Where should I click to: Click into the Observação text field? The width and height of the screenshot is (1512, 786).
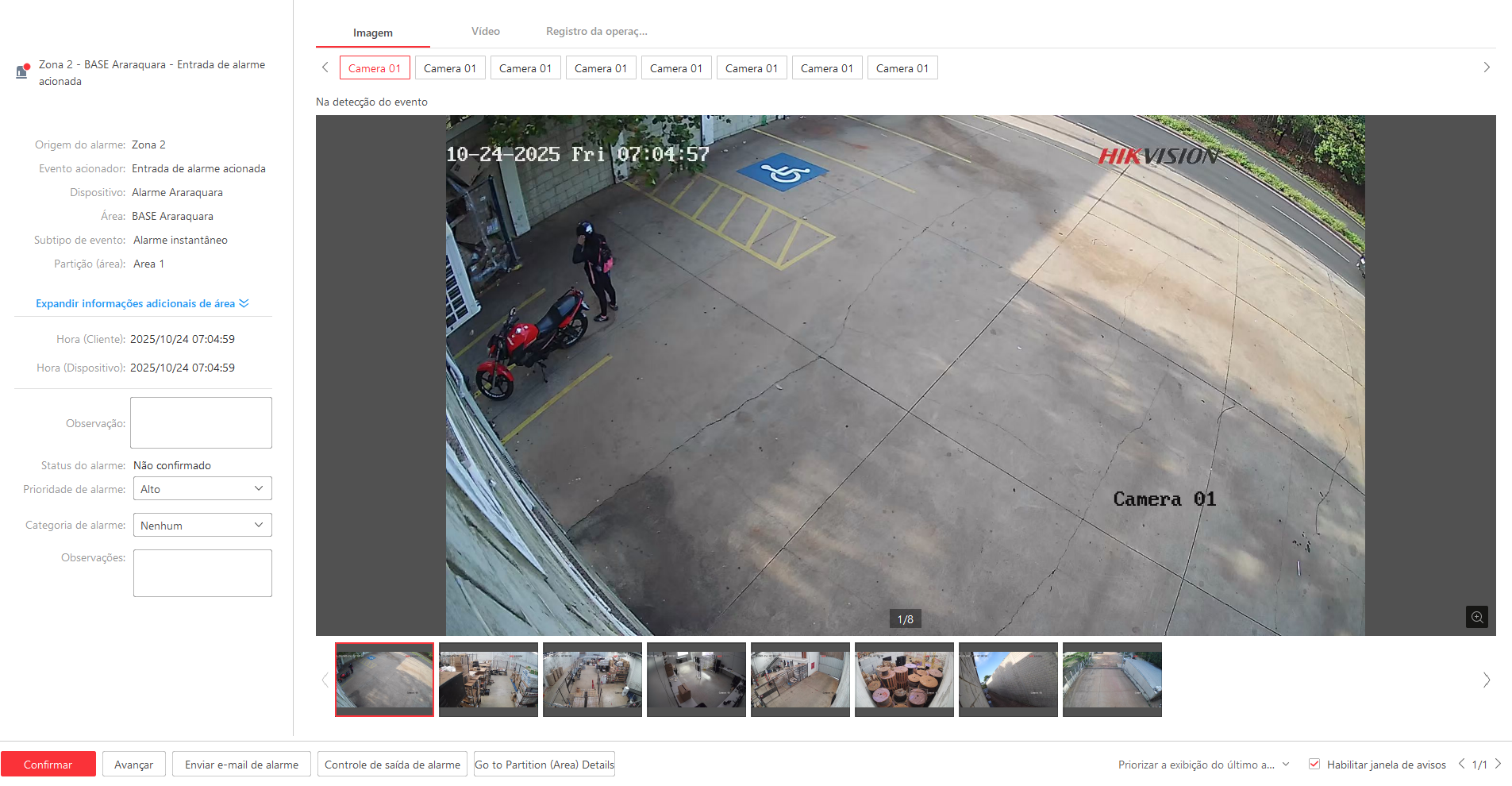201,423
